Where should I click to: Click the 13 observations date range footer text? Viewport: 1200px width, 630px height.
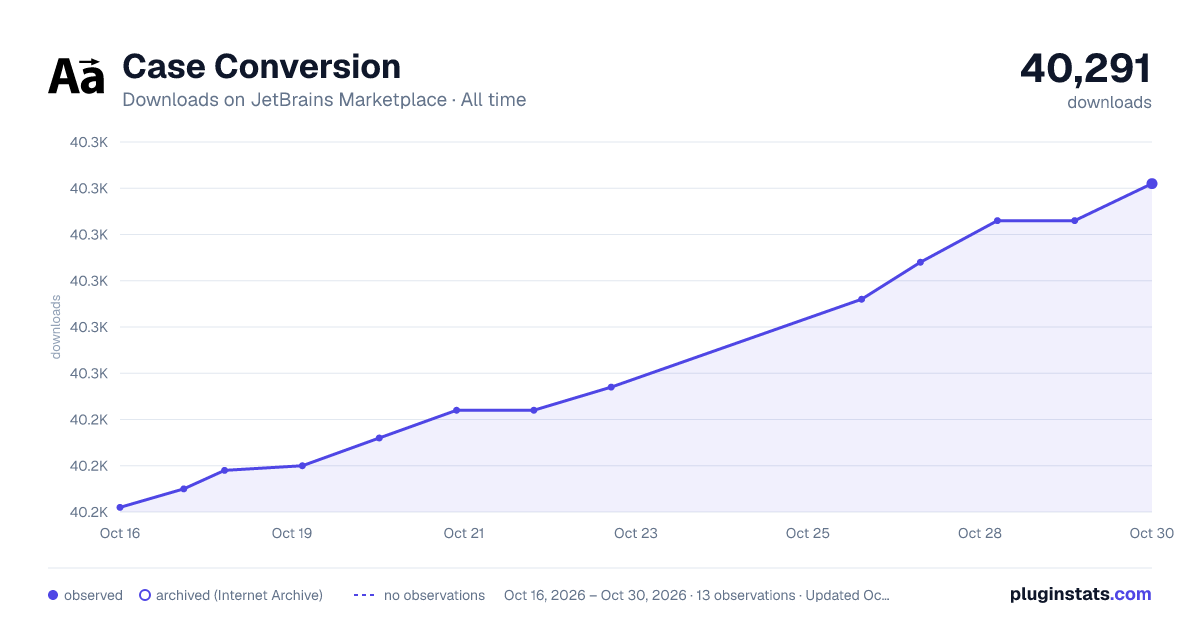point(697,595)
